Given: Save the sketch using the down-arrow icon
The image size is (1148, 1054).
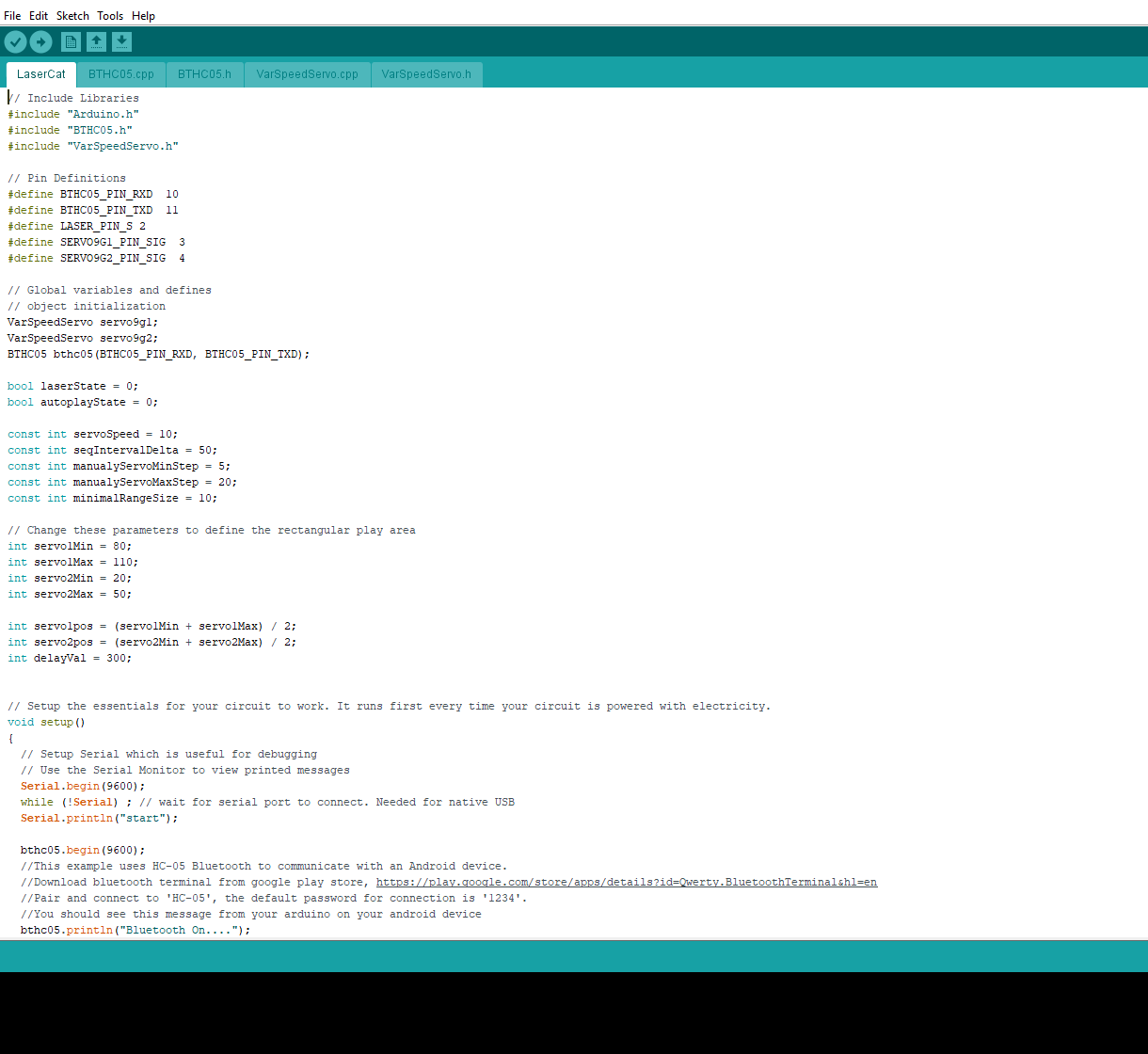Looking at the screenshot, I should pyautogui.click(x=121, y=41).
